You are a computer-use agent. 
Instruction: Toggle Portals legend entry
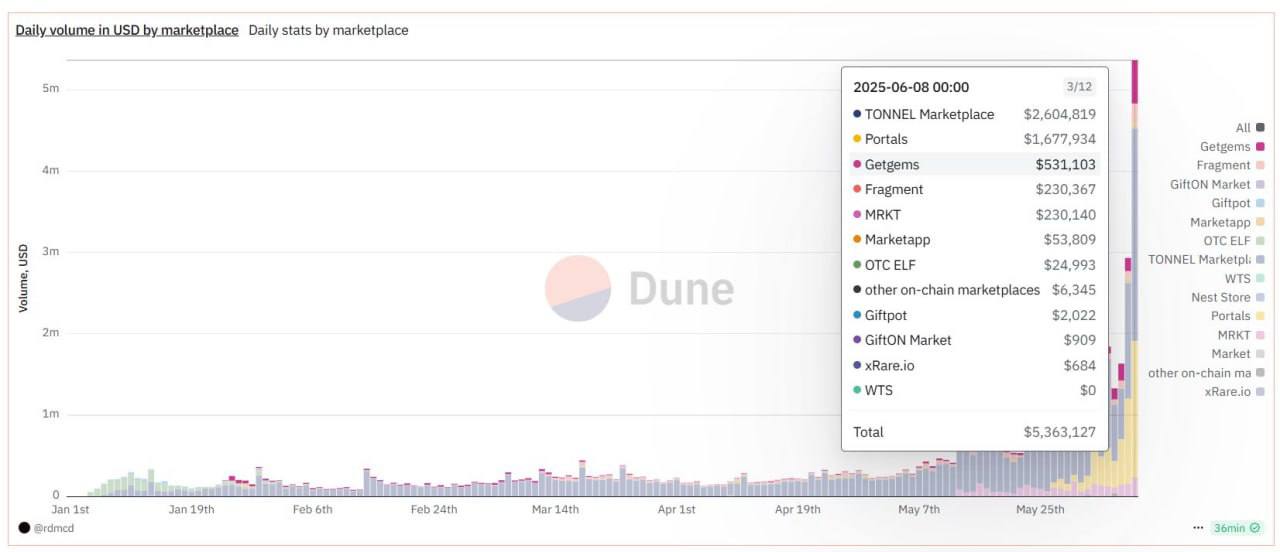1238,316
